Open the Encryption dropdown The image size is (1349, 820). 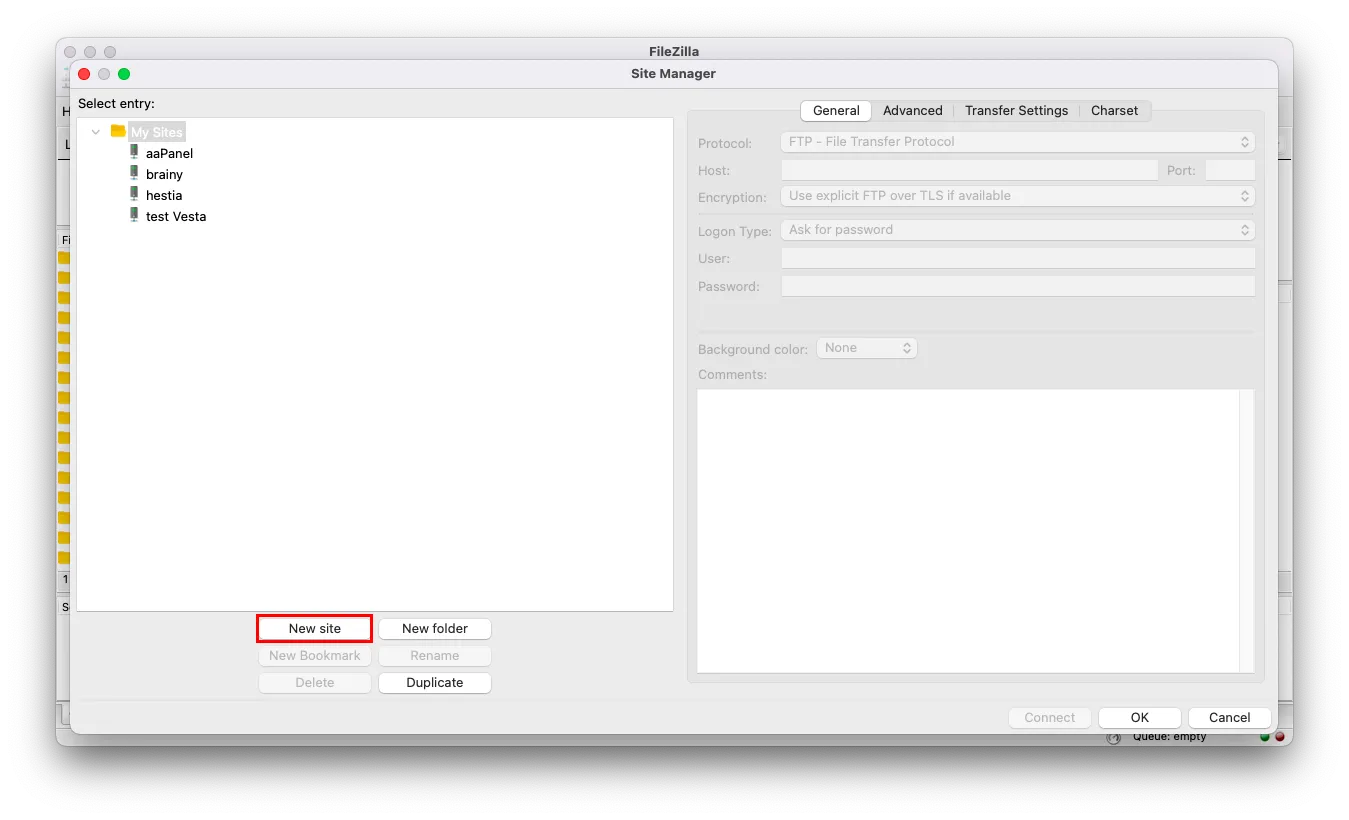click(x=1017, y=196)
